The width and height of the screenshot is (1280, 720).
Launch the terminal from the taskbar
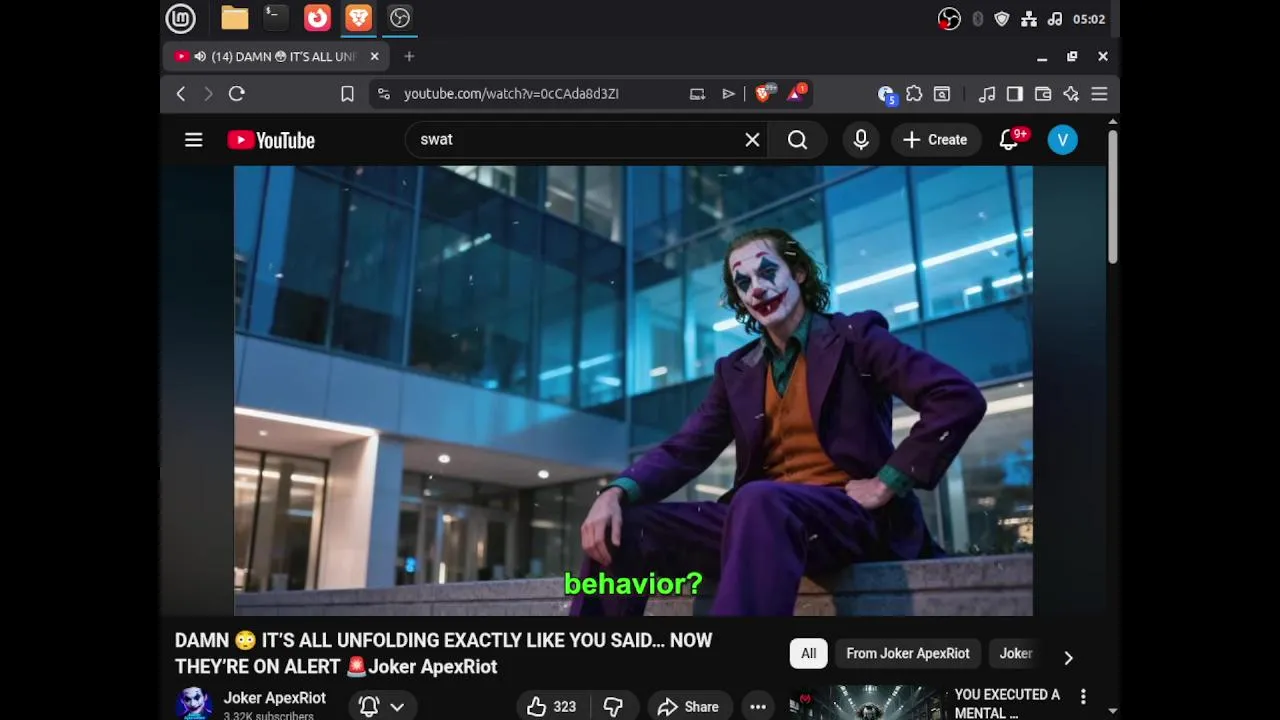click(x=276, y=18)
